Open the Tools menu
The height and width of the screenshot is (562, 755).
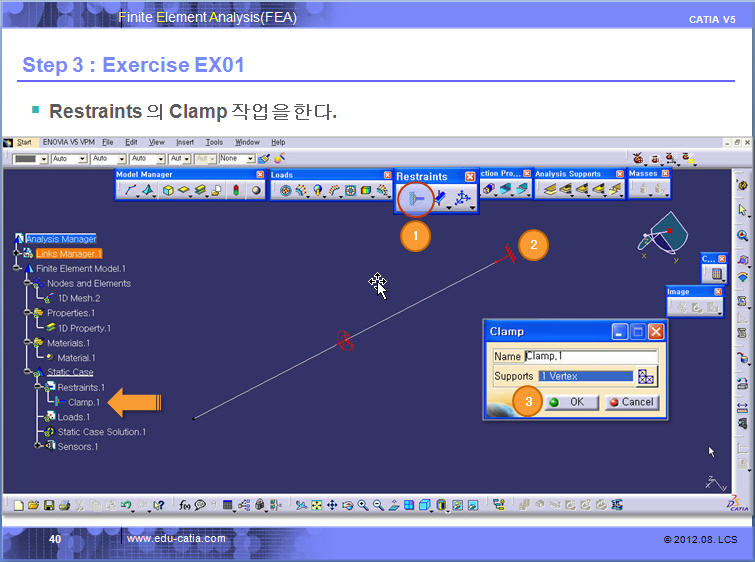coord(214,143)
